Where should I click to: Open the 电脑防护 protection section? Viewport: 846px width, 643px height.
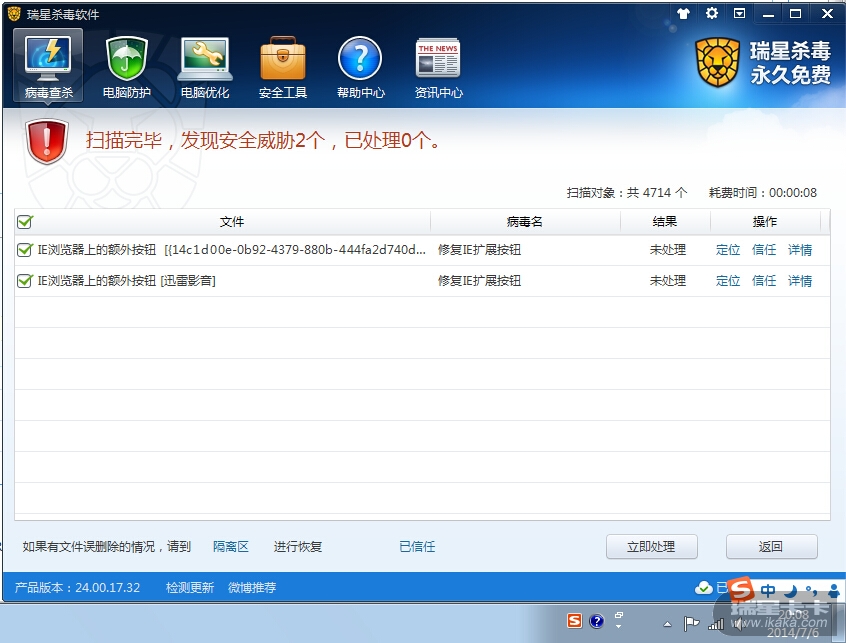click(127, 66)
